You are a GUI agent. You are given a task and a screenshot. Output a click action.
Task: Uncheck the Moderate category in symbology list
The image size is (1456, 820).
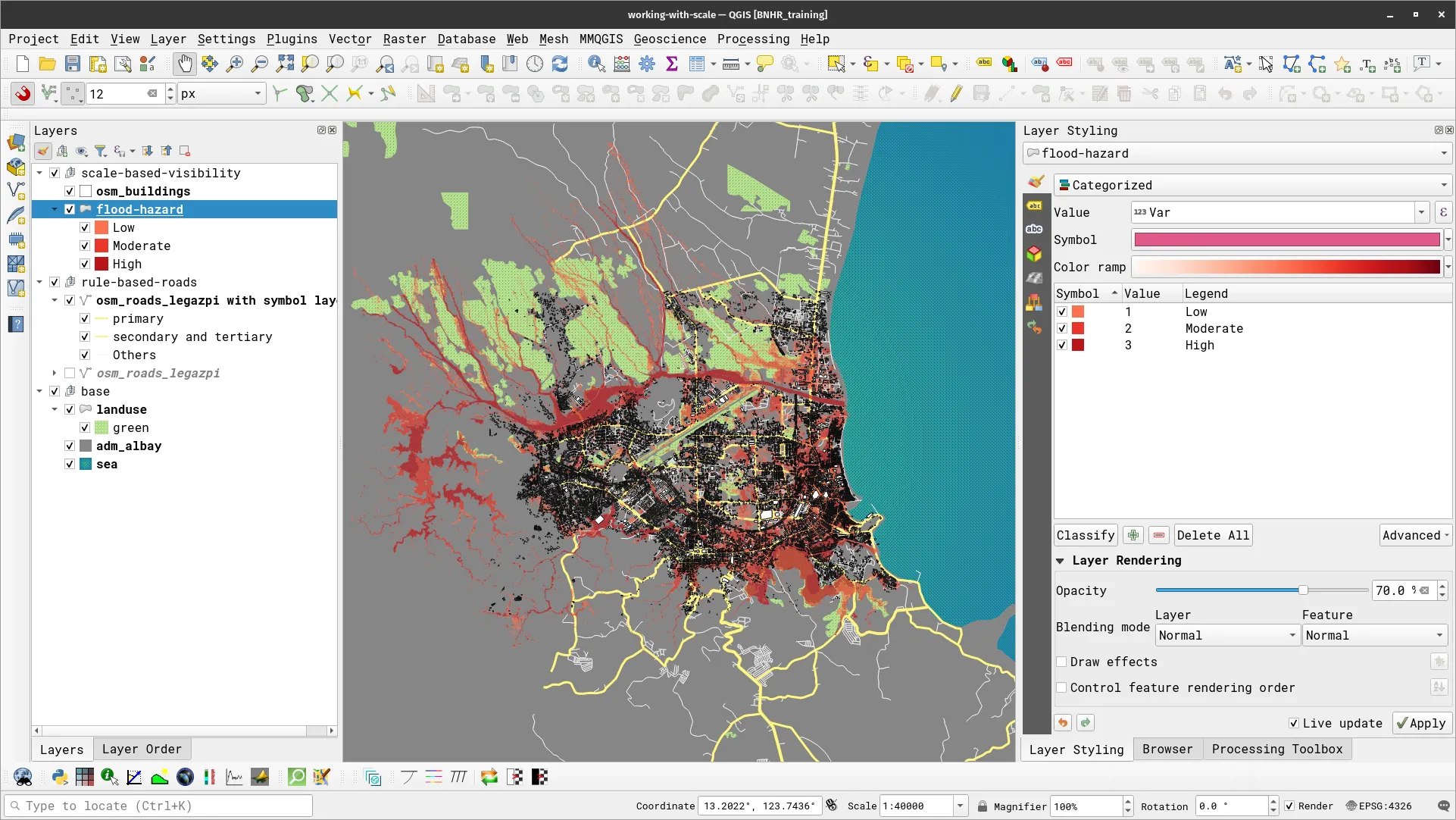pos(1063,328)
